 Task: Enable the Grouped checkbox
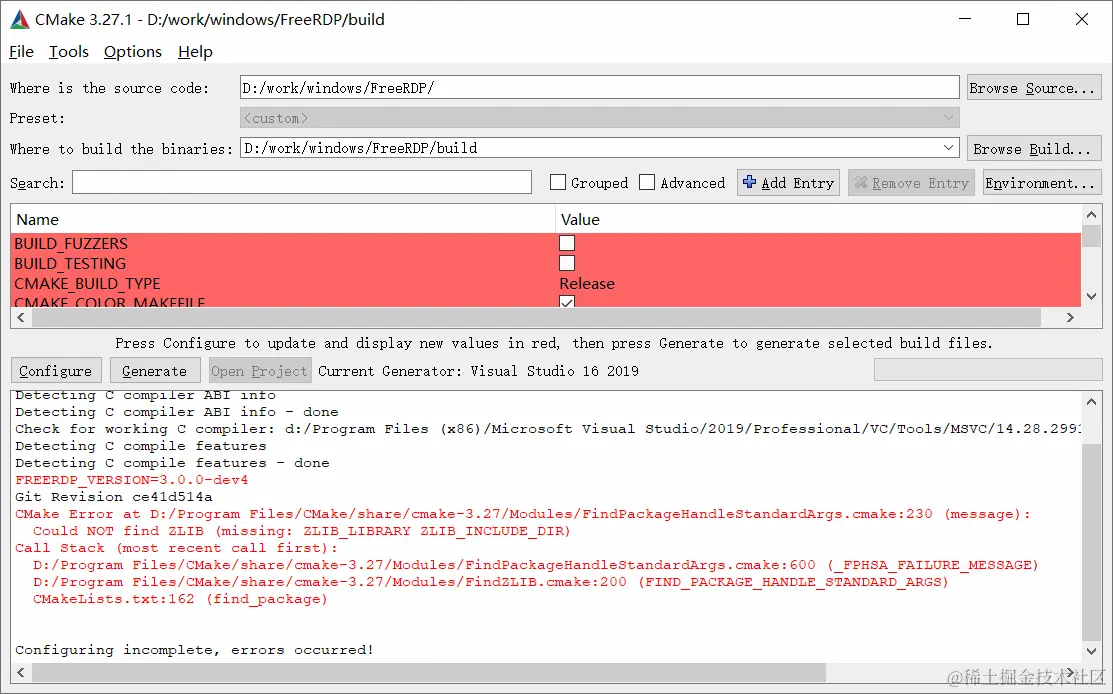557,182
